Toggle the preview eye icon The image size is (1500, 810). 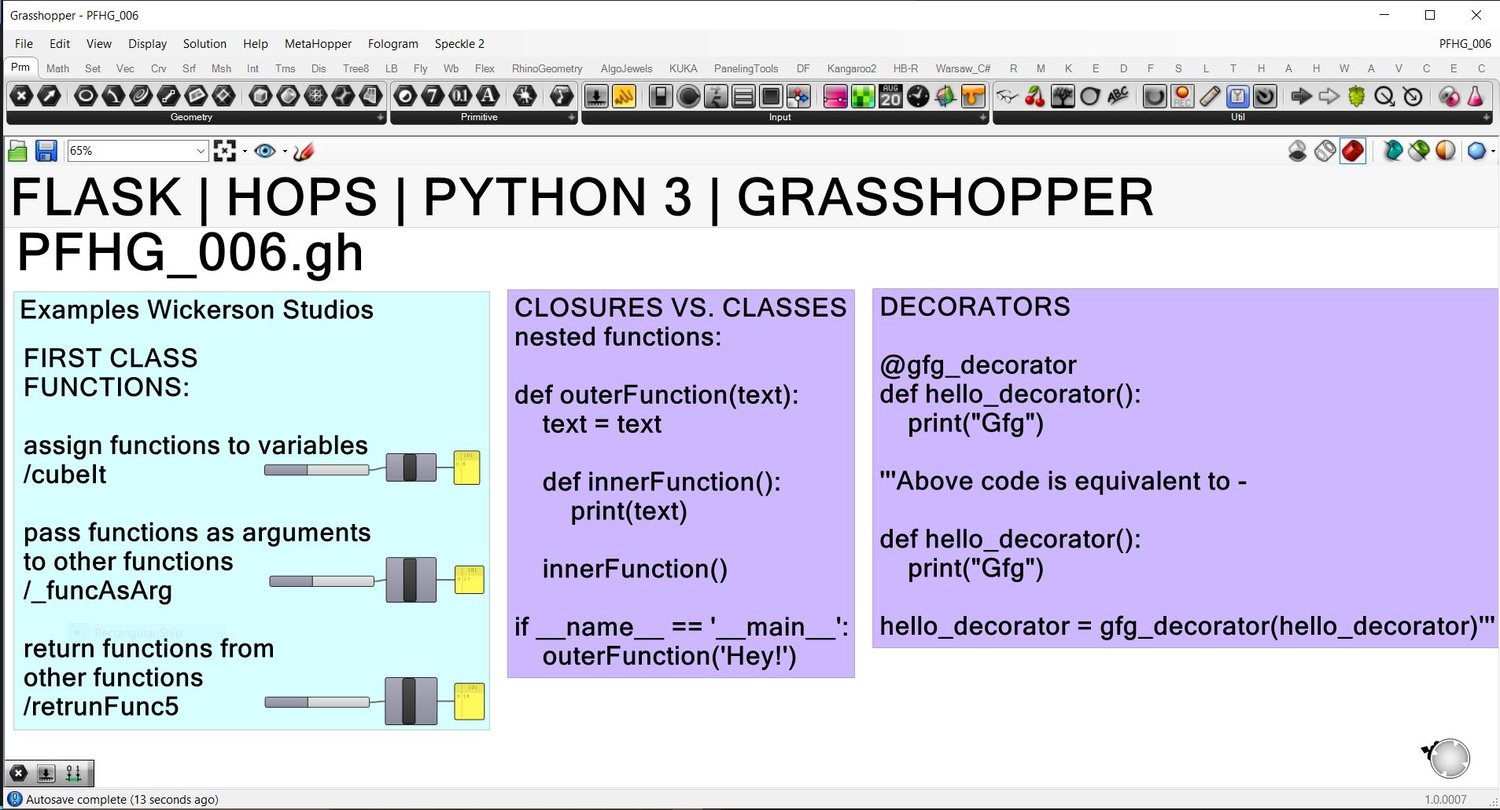(x=265, y=151)
